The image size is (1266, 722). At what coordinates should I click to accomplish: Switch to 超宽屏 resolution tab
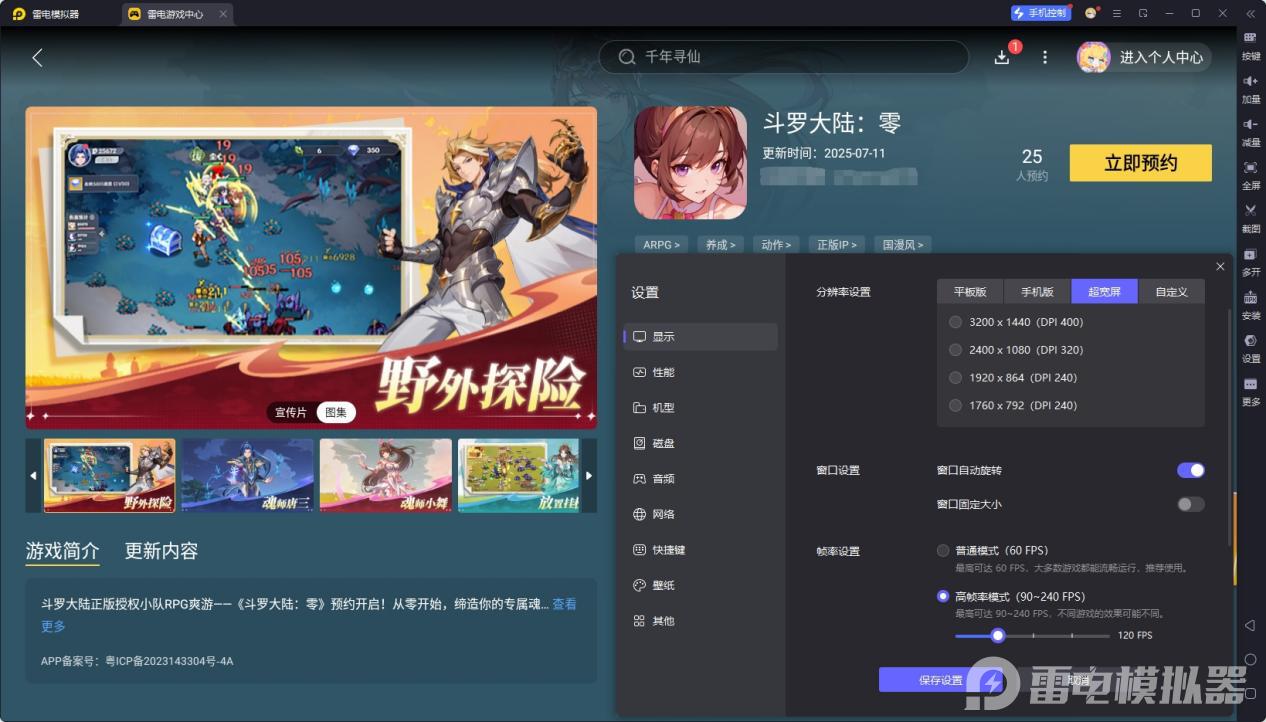(x=1104, y=292)
